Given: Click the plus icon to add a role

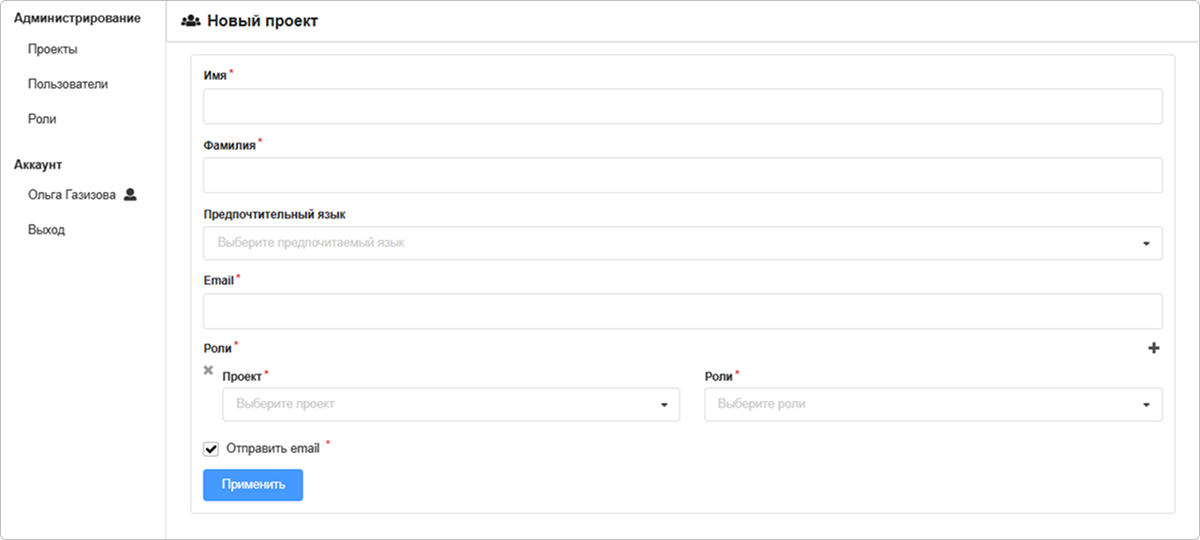Looking at the screenshot, I should (1154, 349).
